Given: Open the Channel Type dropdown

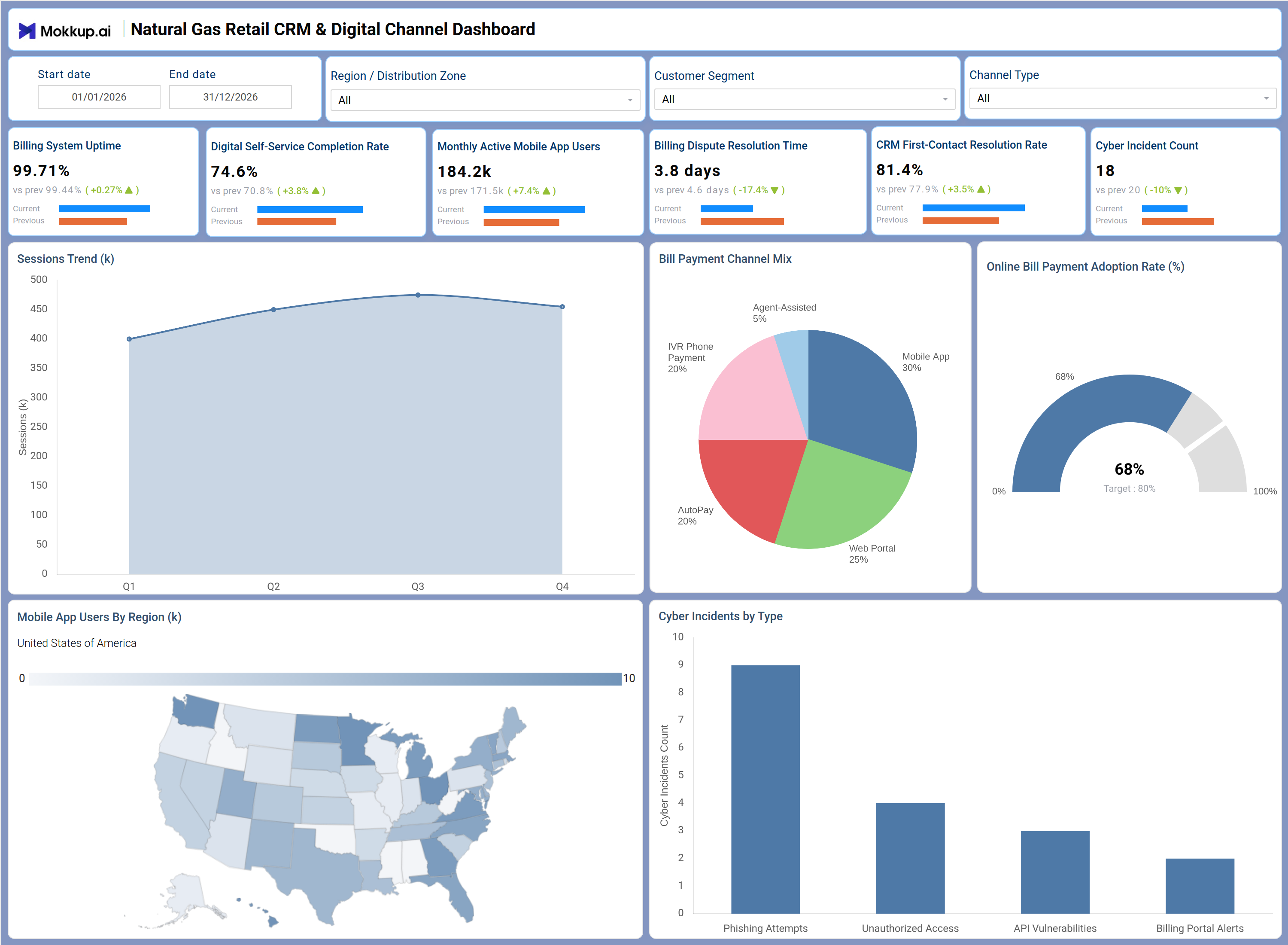Looking at the screenshot, I should click(x=1123, y=98).
